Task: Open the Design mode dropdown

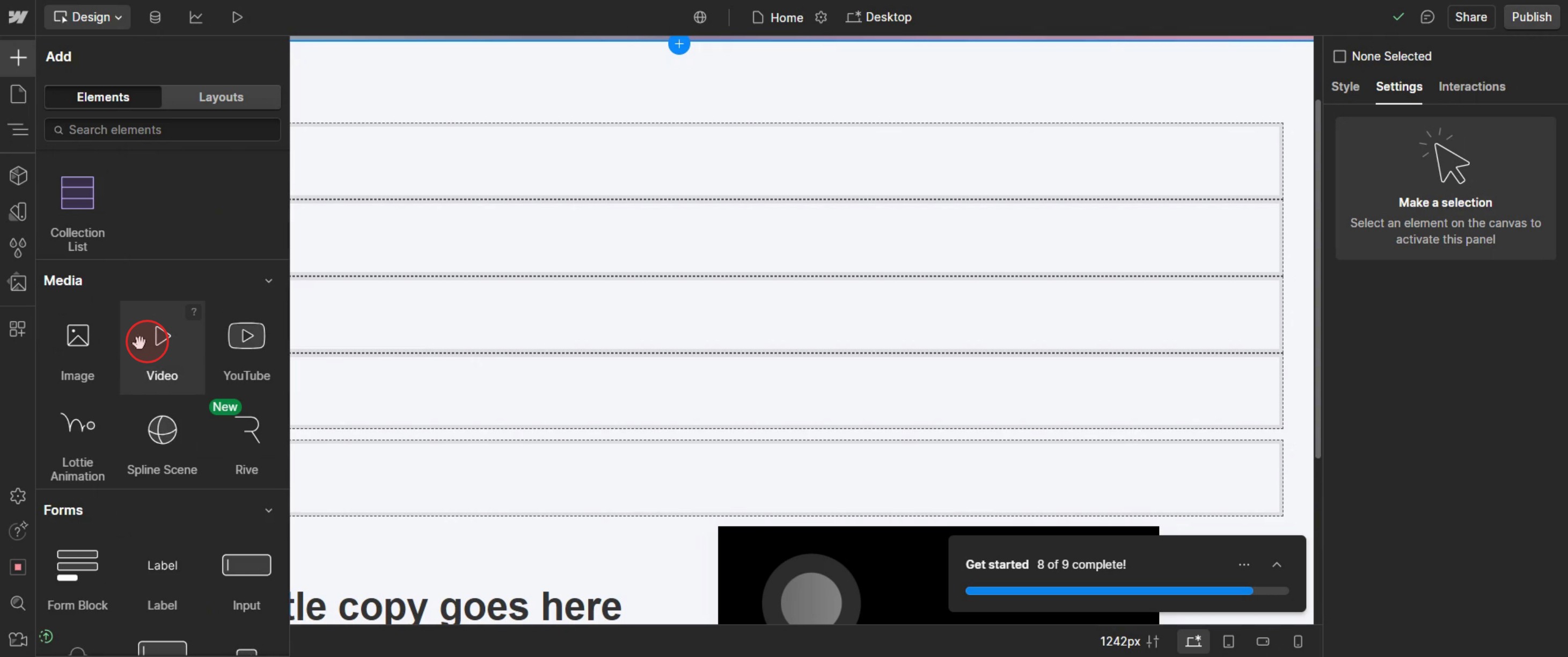Action: point(87,17)
